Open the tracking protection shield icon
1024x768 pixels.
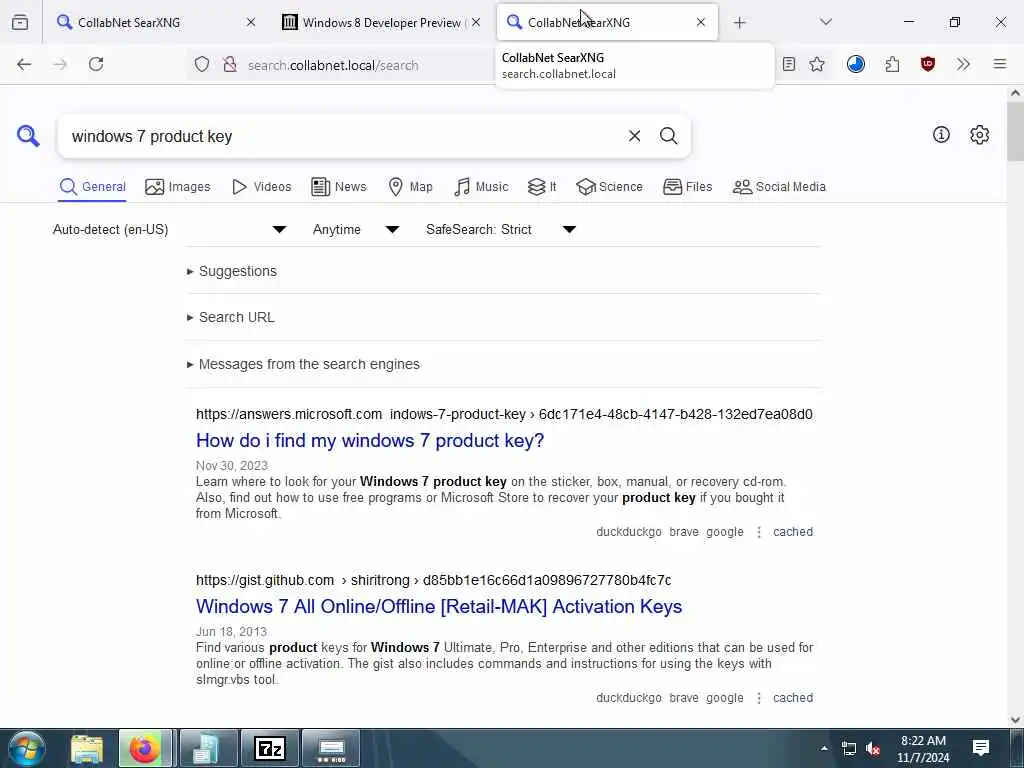coord(202,65)
